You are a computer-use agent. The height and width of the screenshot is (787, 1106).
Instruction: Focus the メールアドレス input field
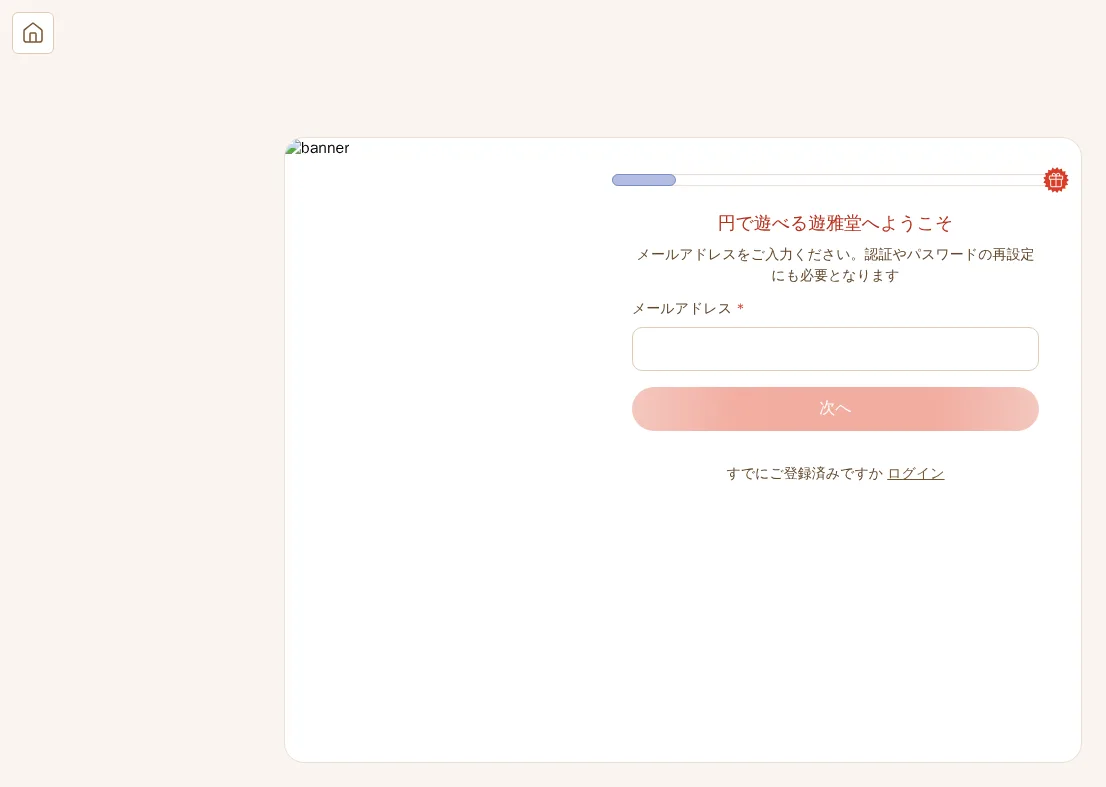tap(835, 349)
